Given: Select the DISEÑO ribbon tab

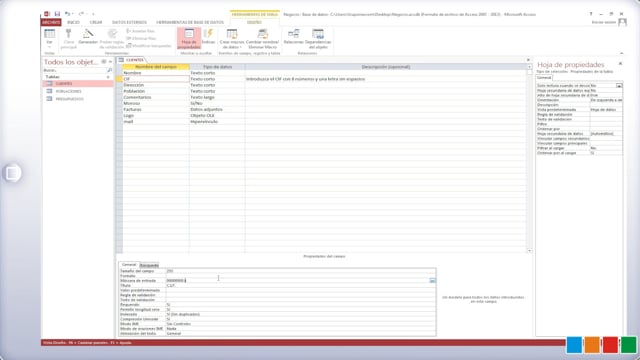Looking at the screenshot, I should click(x=254, y=22).
